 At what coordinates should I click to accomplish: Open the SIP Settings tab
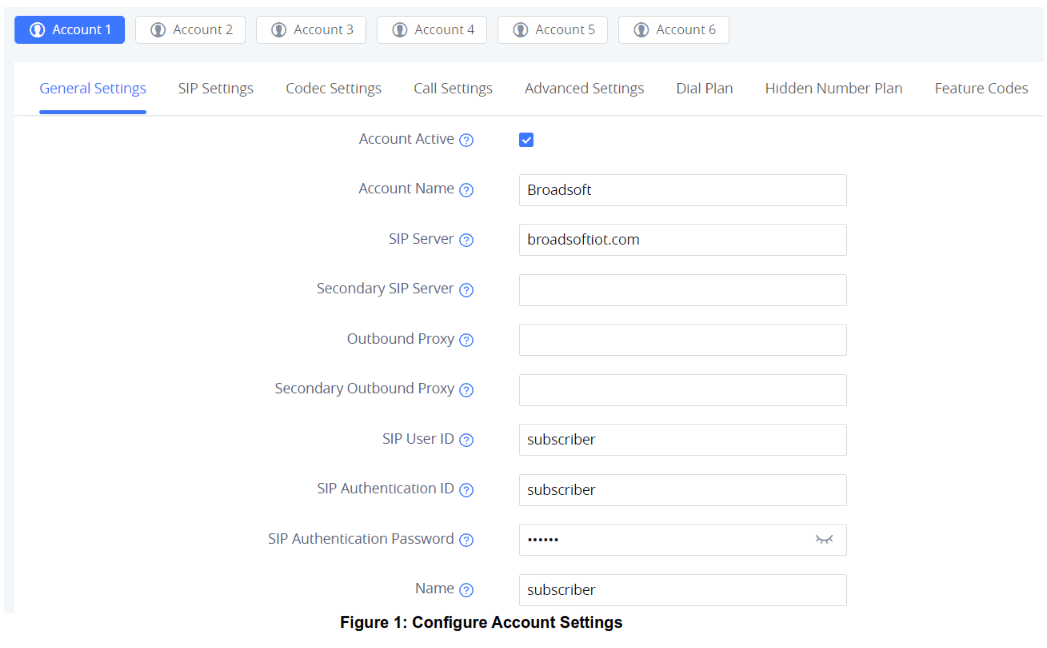(x=216, y=88)
